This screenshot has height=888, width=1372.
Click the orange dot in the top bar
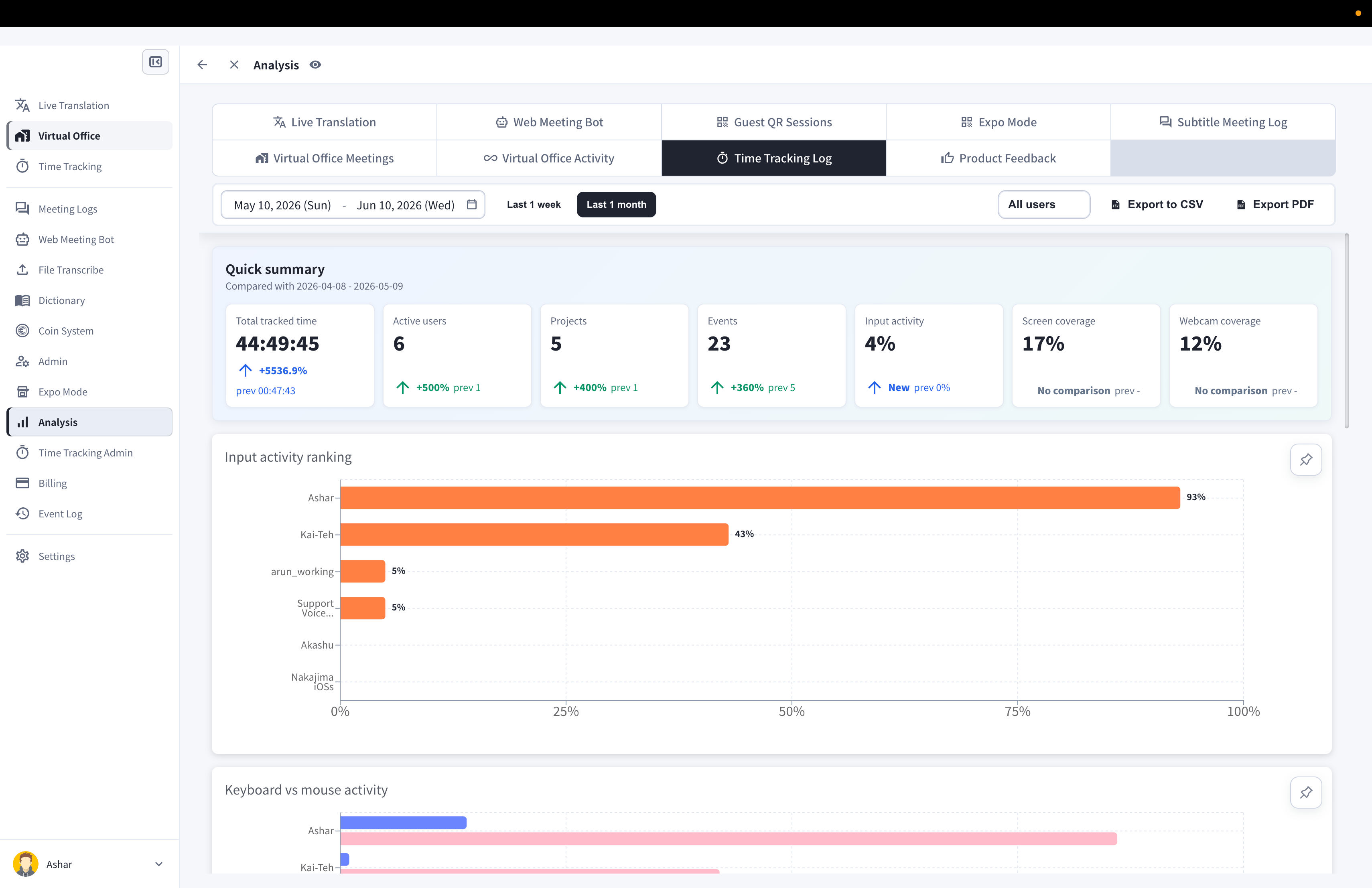(x=1358, y=13)
